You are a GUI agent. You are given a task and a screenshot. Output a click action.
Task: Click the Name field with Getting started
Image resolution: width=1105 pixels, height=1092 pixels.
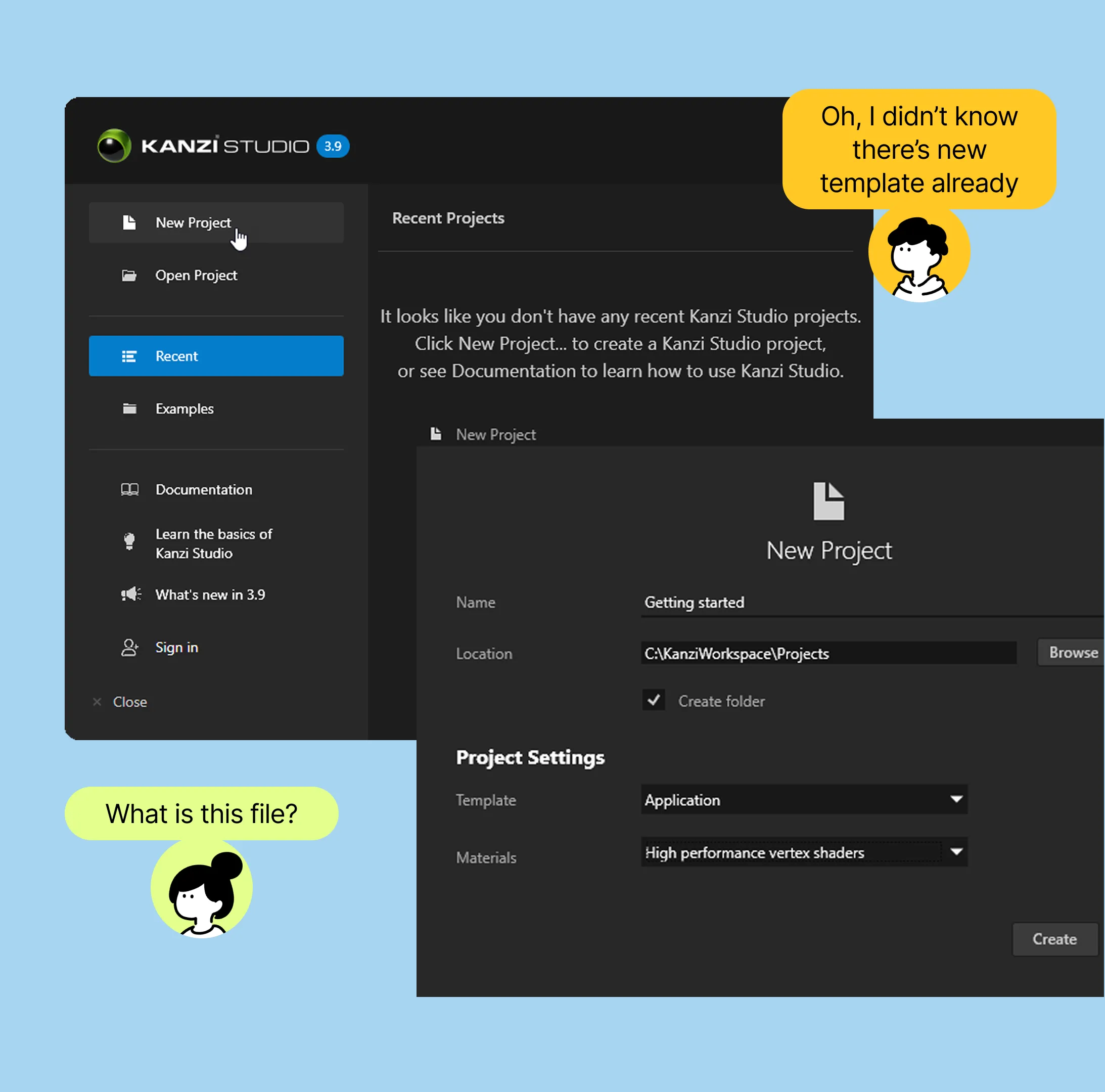(x=872, y=603)
